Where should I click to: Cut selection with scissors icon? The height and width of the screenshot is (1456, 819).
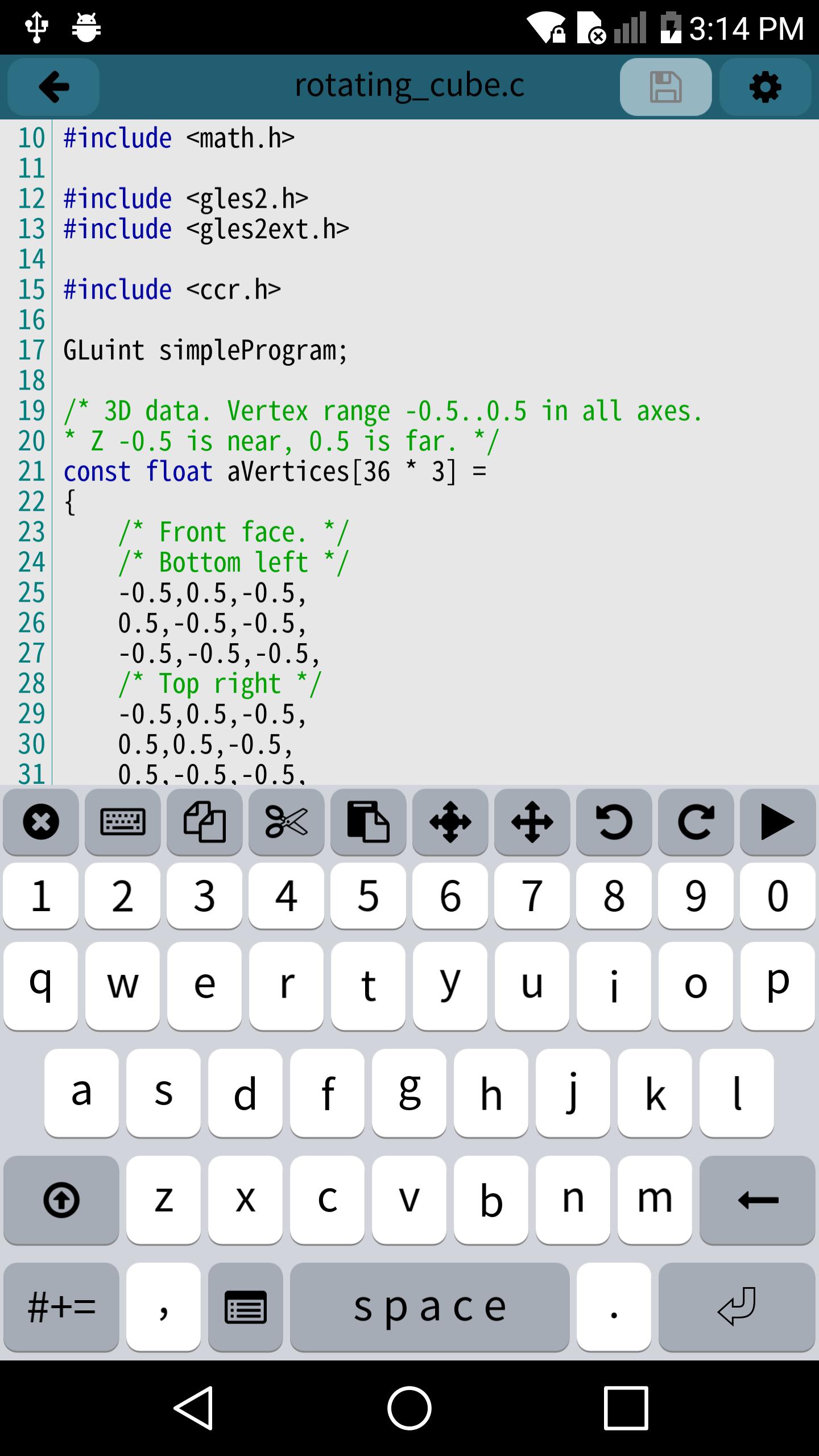click(x=287, y=822)
